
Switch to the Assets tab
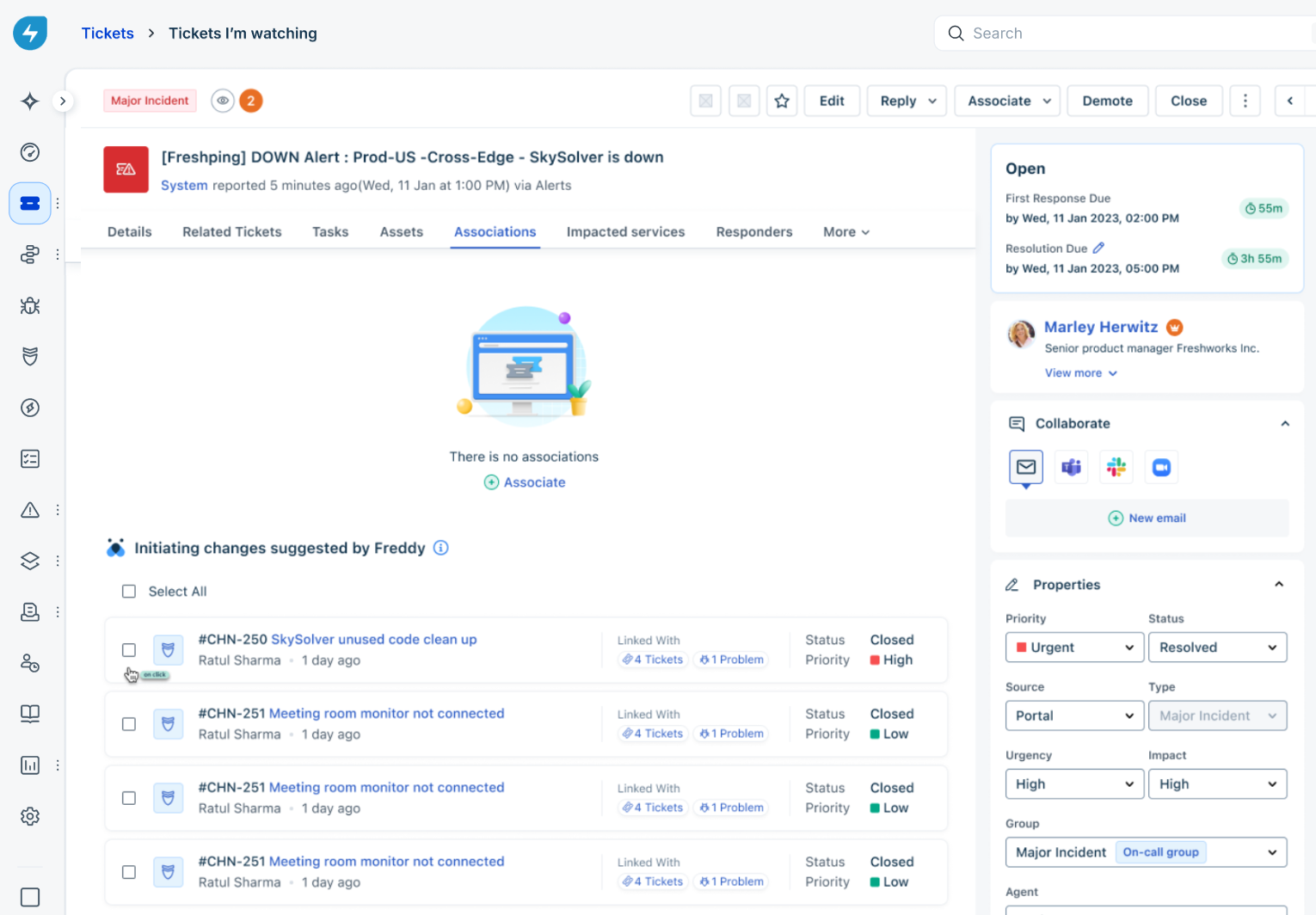[x=402, y=232]
